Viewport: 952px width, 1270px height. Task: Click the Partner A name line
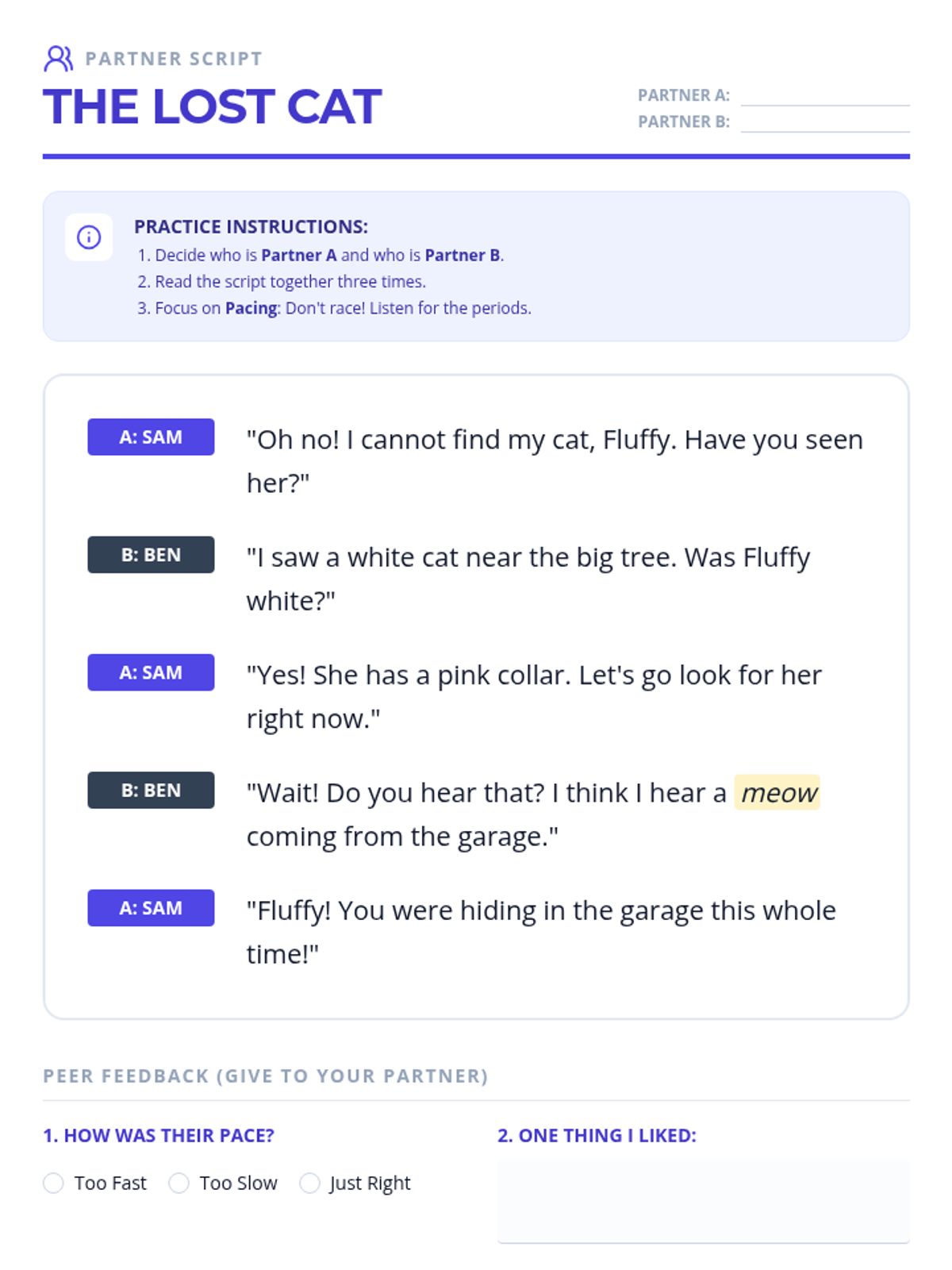[x=825, y=95]
